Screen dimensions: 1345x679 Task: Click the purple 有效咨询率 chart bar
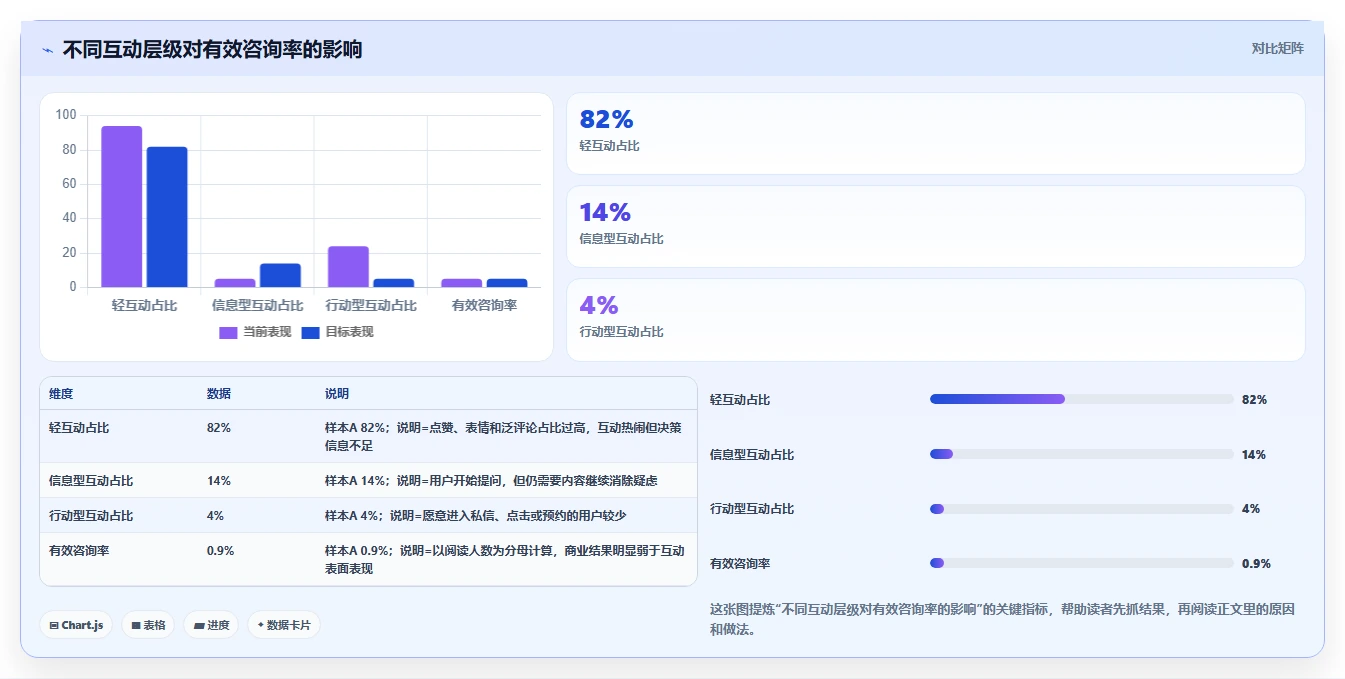461,283
